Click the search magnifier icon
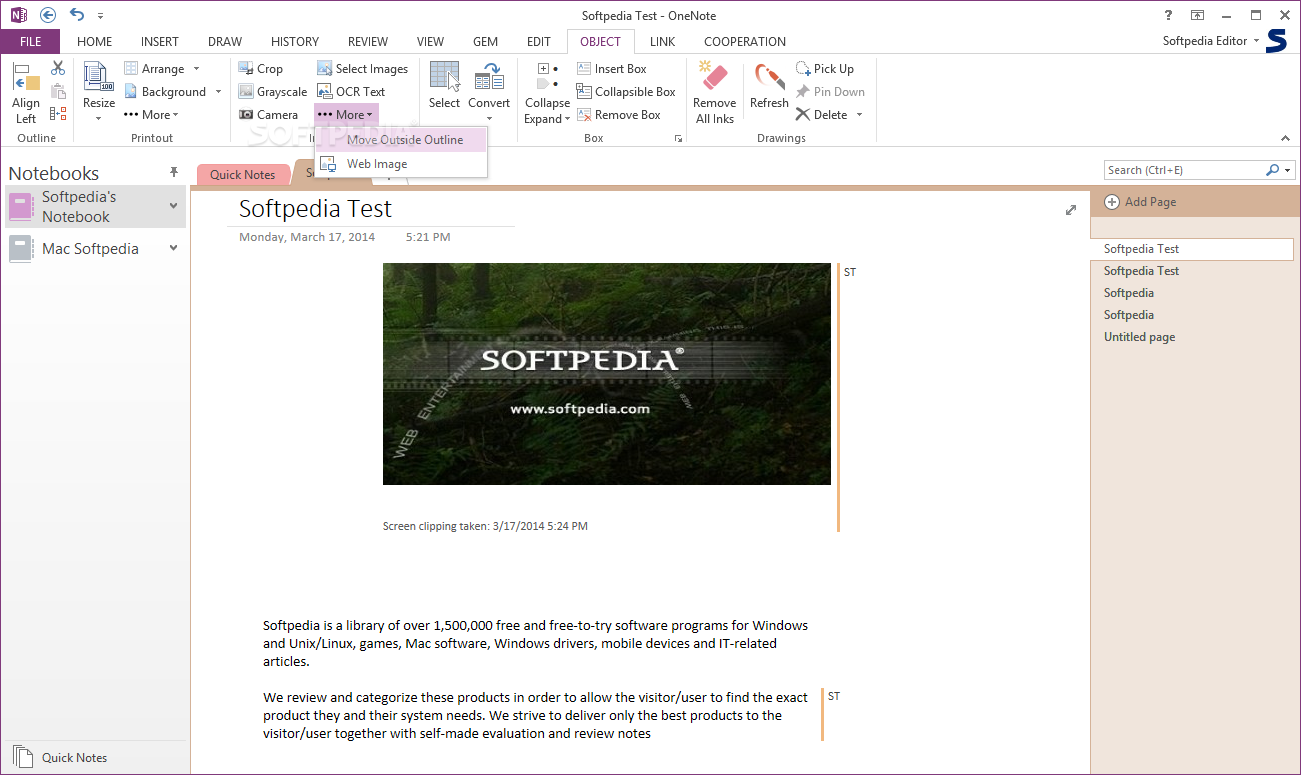 coord(1272,170)
